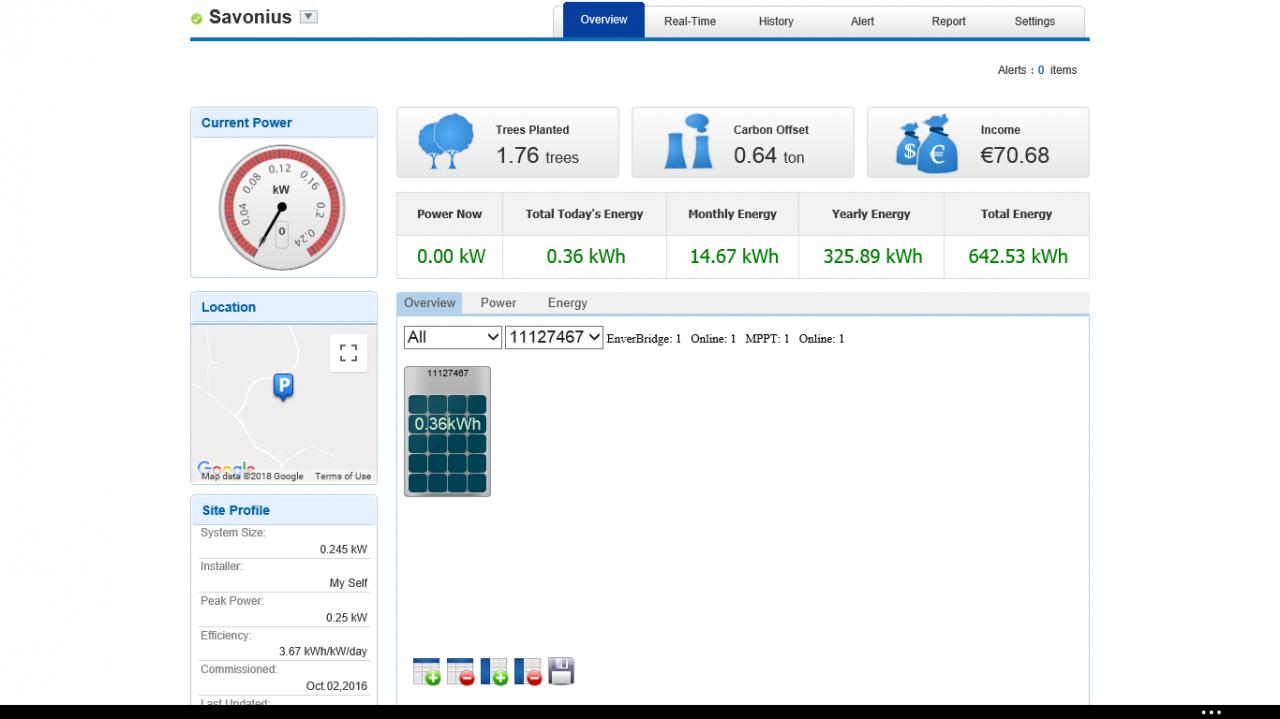Click the add column icon
Image resolution: width=1280 pixels, height=719 pixels.
click(x=494, y=671)
